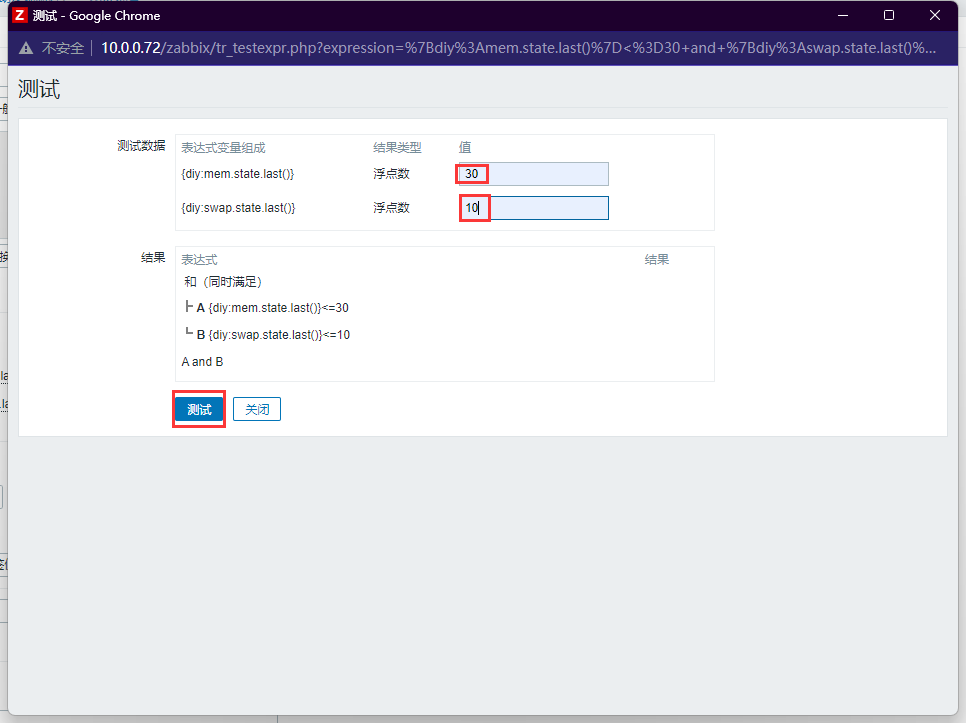Select the URL in the address bar
The width and height of the screenshot is (966, 723).
(518, 48)
